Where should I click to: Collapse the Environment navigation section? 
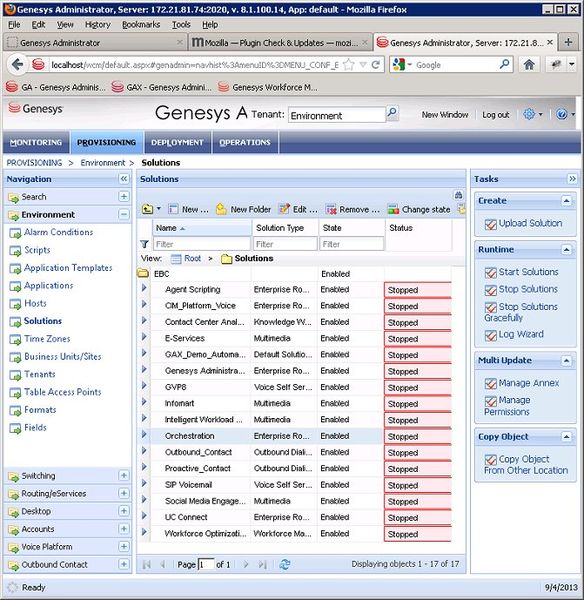coord(124,214)
